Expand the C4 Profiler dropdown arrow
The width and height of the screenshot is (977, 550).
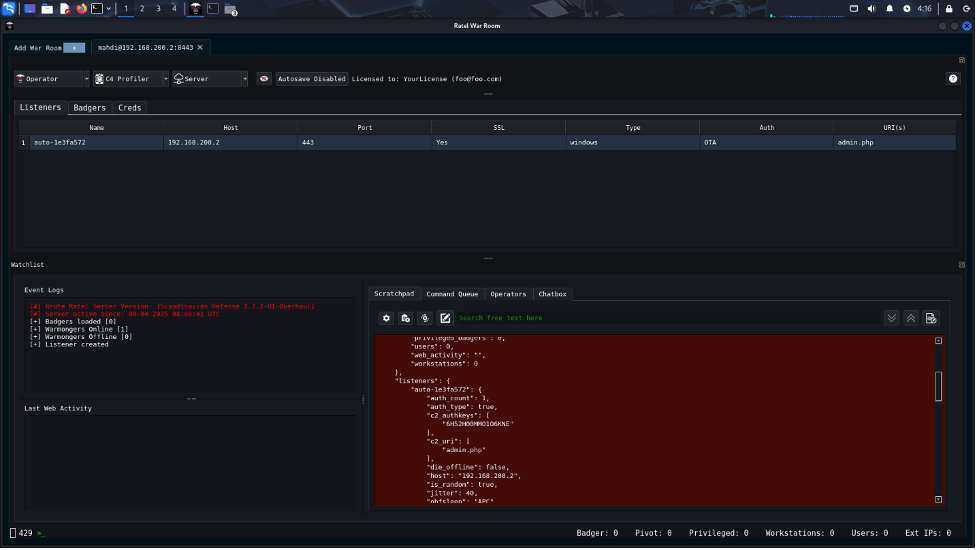[165, 78]
